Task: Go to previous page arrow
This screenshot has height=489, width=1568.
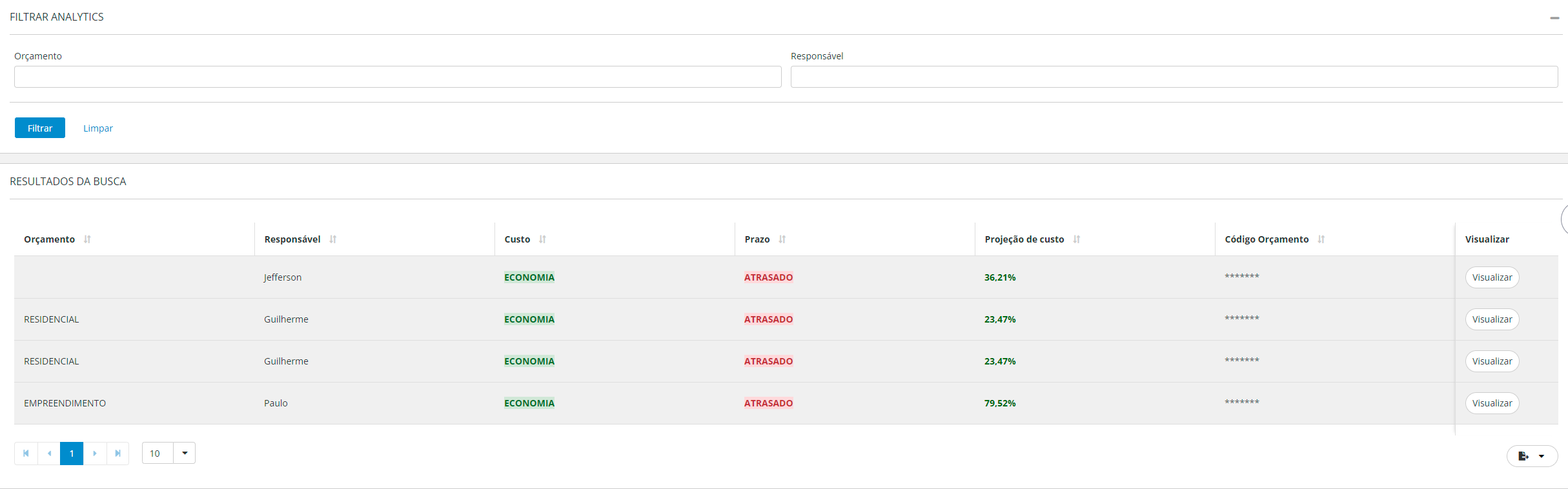Action: tap(49, 454)
